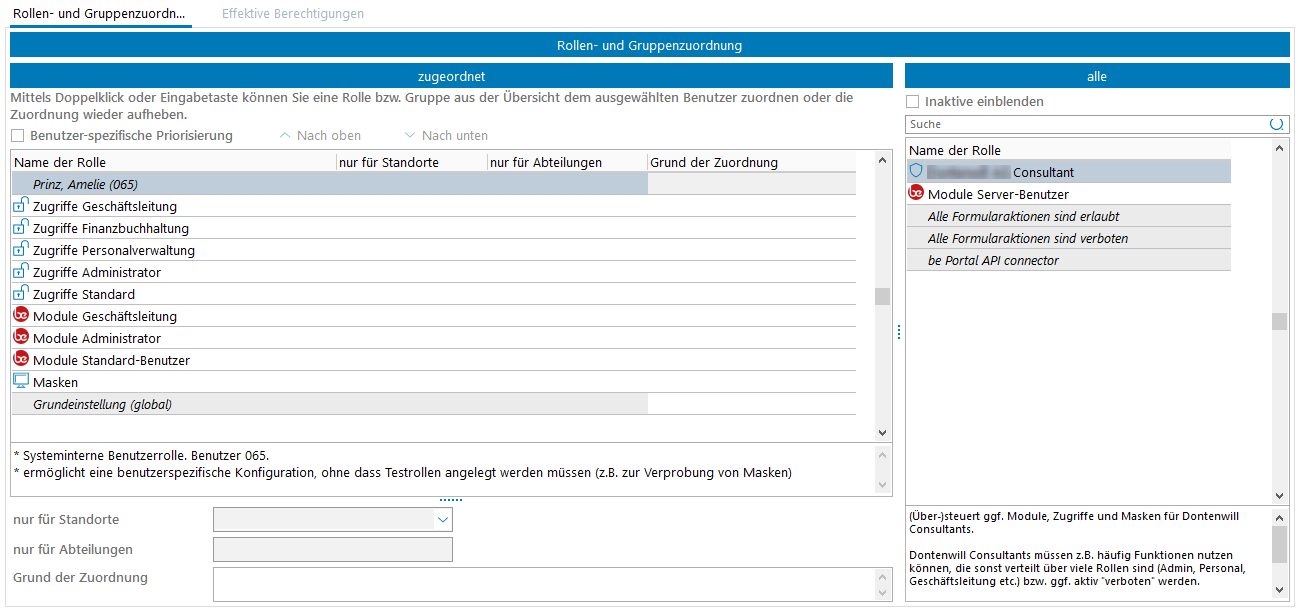Click lock icon beside Zugriffe Geschäftsleitung

coord(21,206)
